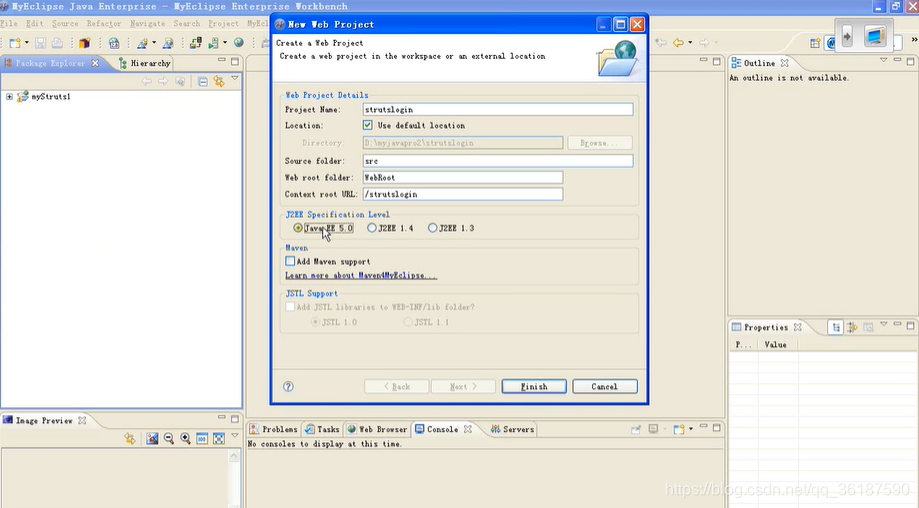
Task: Select the J2EE 1.4 radio button
Action: (372, 228)
